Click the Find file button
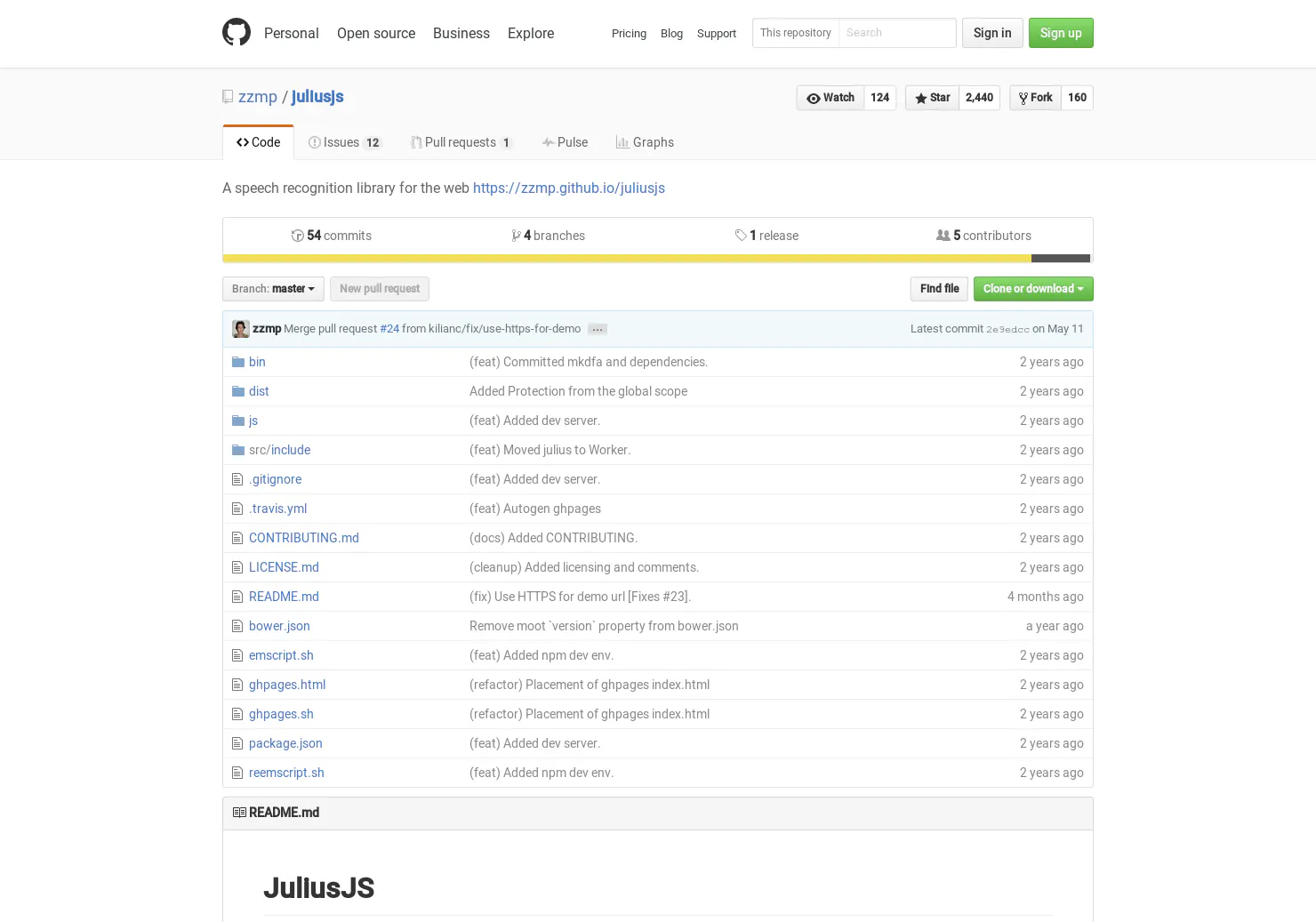1316x922 pixels. pyautogui.click(x=939, y=289)
